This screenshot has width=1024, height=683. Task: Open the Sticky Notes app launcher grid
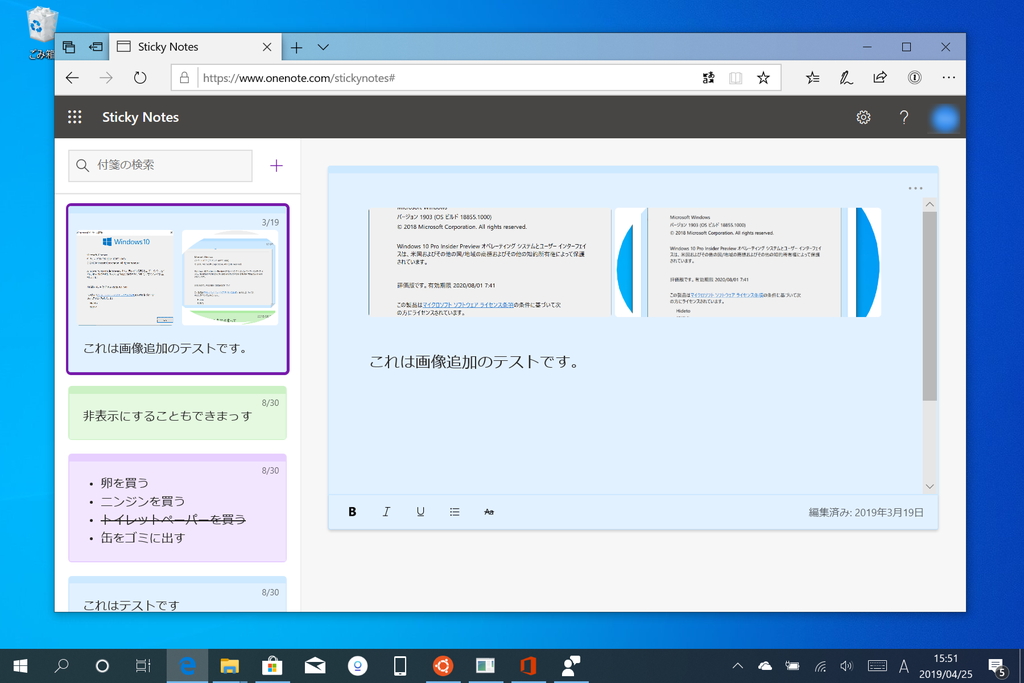(x=74, y=117)
